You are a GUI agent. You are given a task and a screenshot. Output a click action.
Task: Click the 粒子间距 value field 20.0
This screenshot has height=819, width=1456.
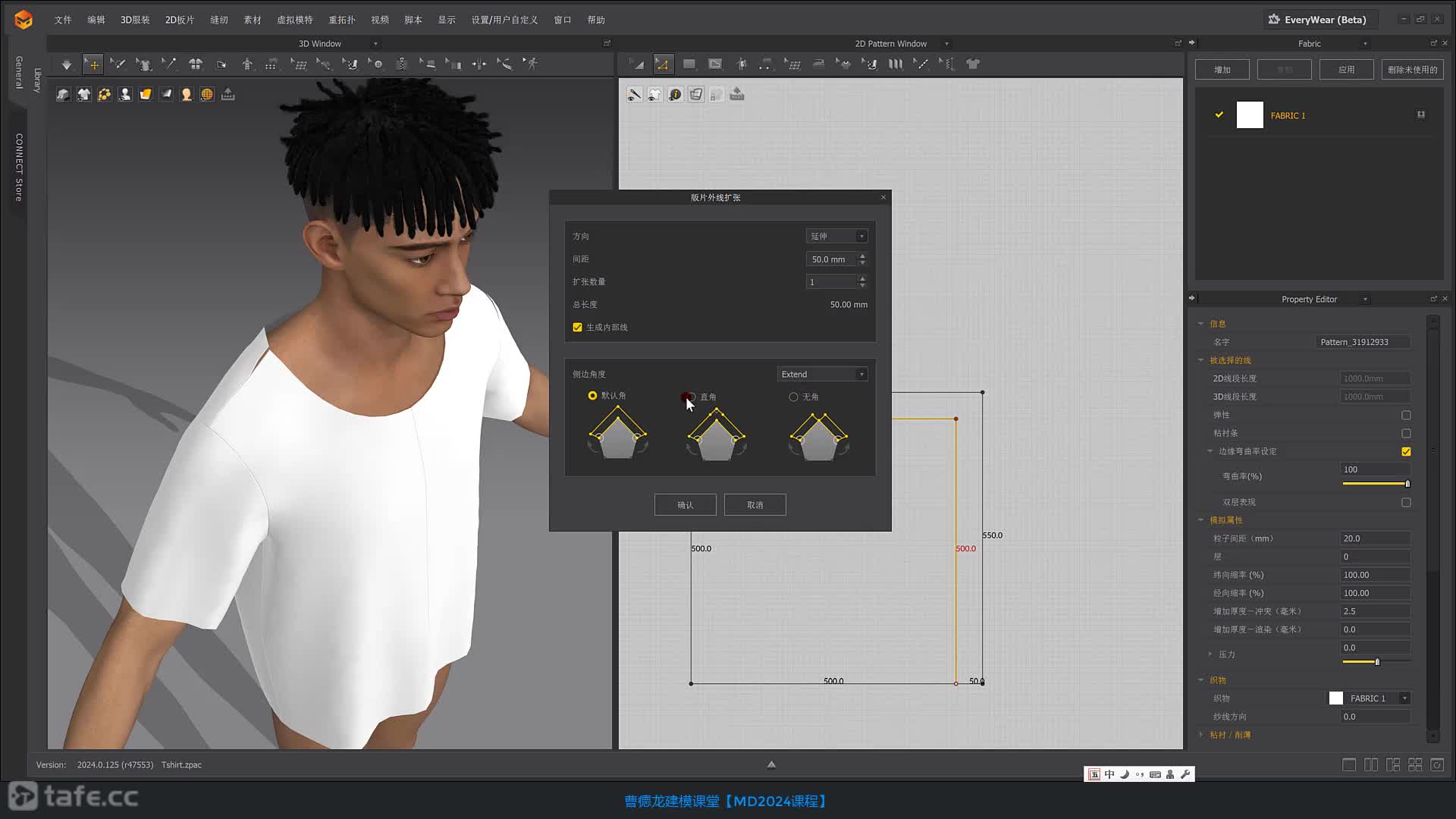point(1376,538)
